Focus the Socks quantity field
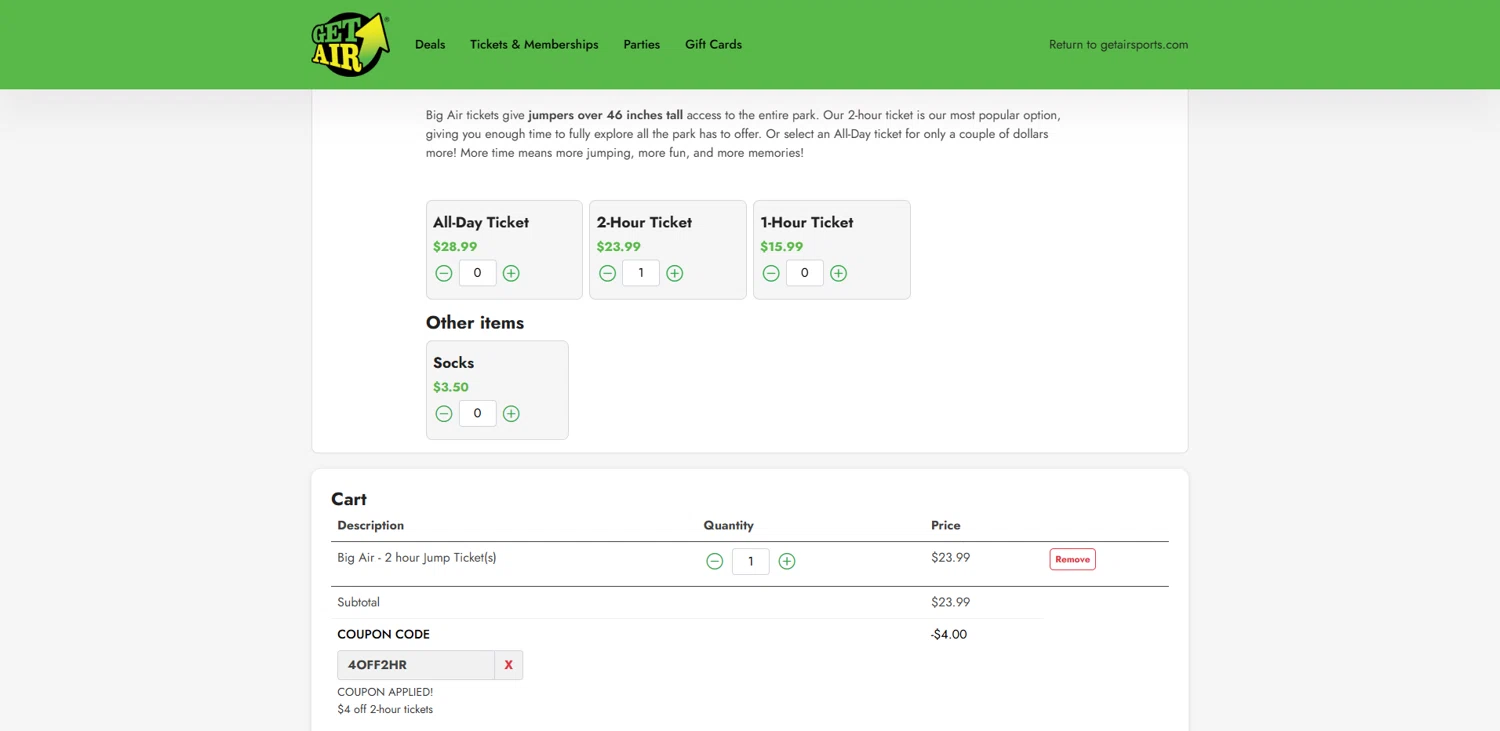 tap(477, 413)
